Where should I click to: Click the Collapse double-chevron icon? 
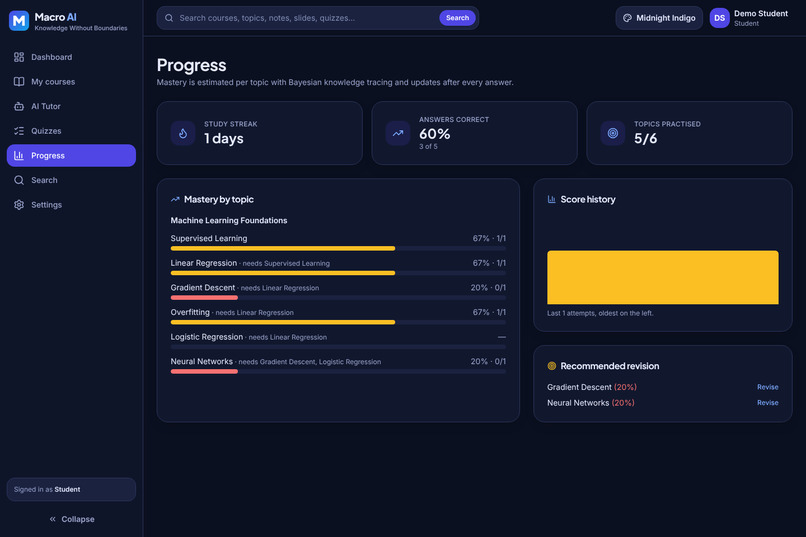tap(52, 519)
